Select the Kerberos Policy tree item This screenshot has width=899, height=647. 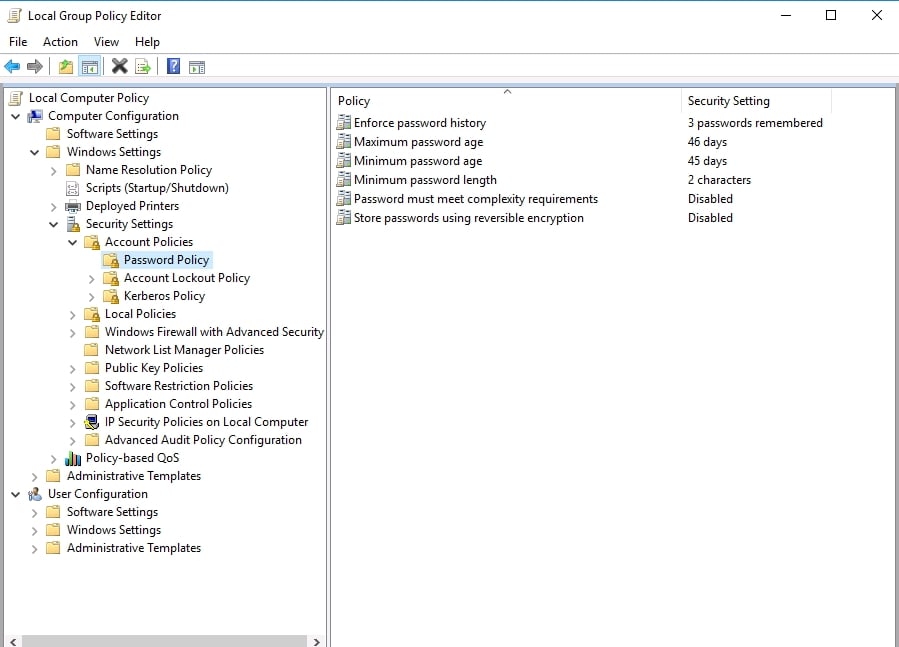(163, 296)
